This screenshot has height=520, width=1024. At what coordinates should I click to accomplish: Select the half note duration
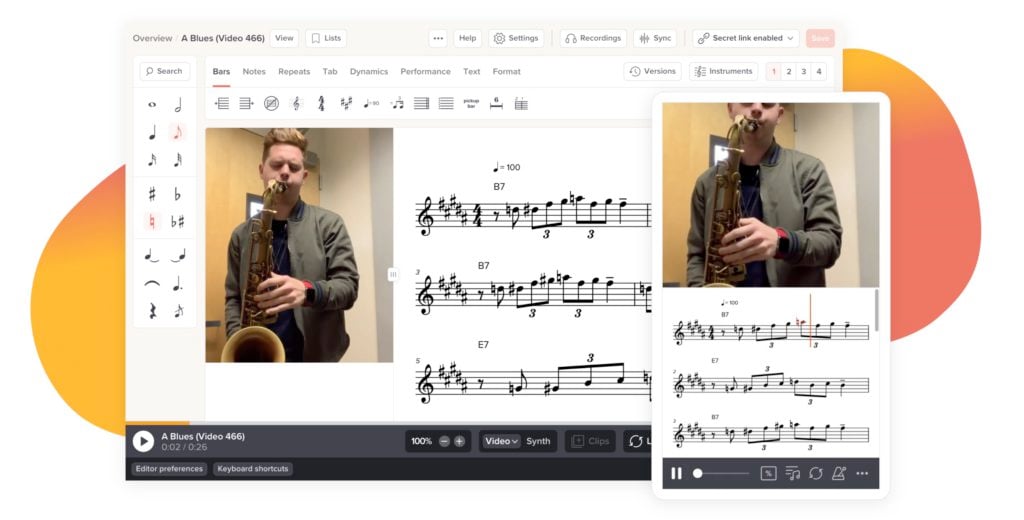(178, 105)
